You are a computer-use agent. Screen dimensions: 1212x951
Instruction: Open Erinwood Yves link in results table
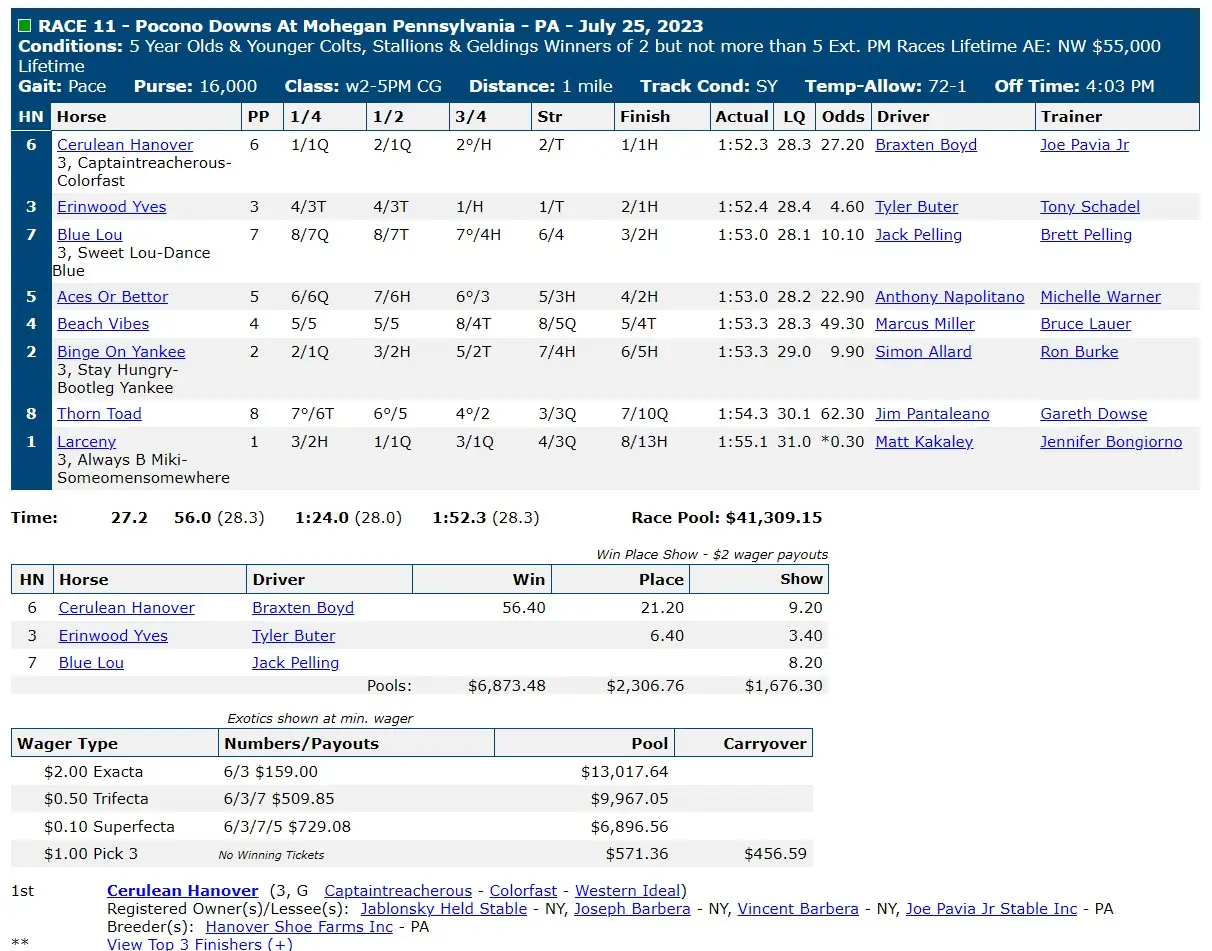pyautogui.click(x=112, y=207)
